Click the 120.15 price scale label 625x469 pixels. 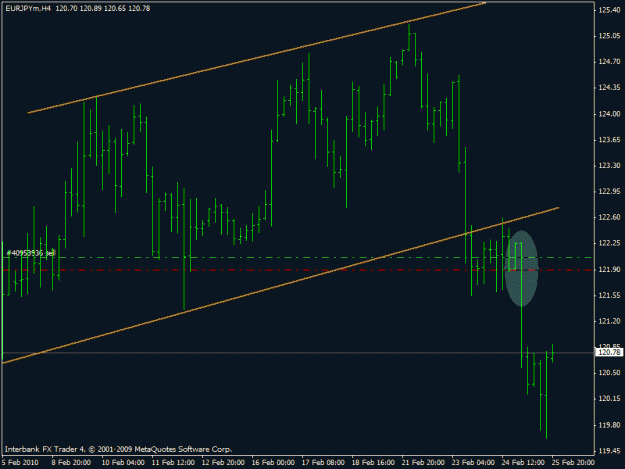(609, 398)
